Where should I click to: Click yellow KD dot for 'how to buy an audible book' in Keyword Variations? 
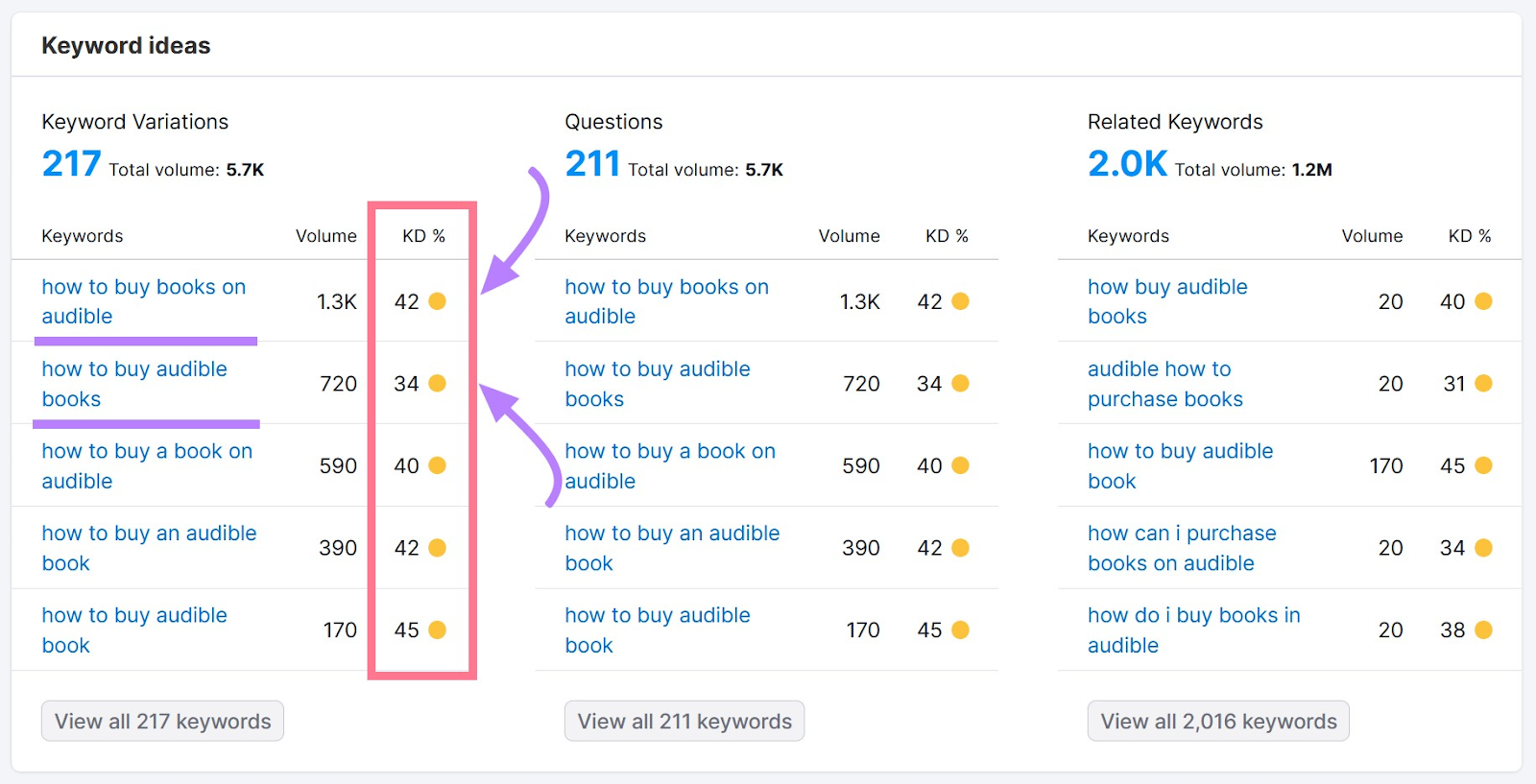[x=437, y=548]
